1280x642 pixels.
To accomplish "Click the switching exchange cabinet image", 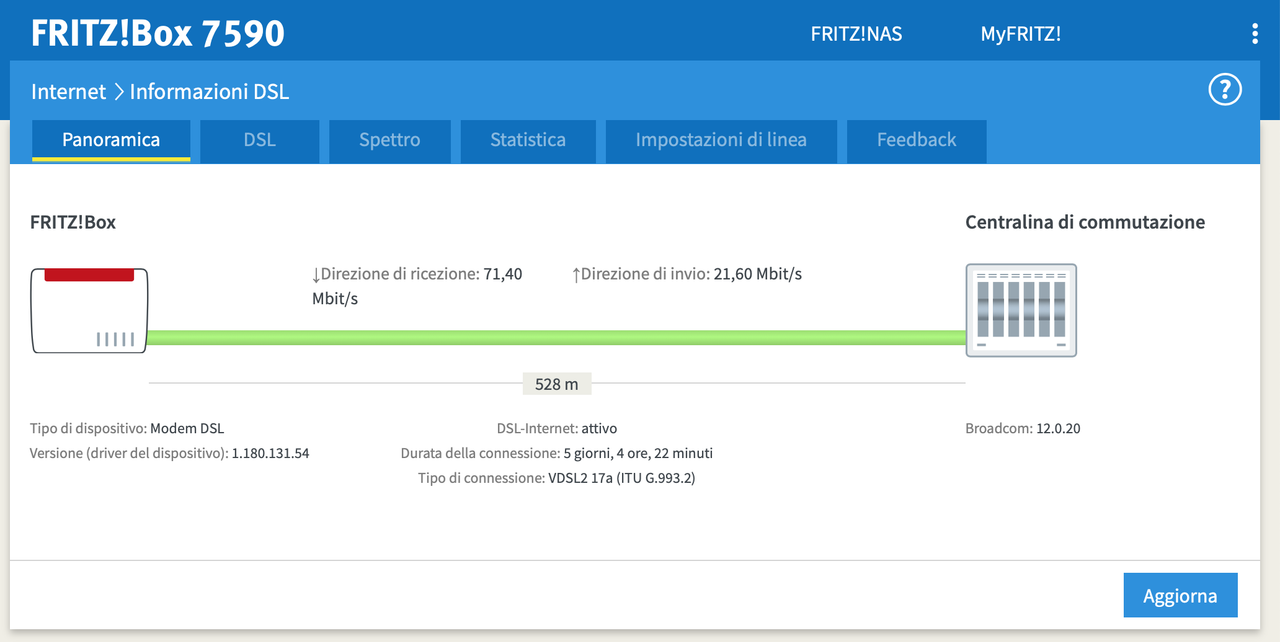I will [1021, 310].
